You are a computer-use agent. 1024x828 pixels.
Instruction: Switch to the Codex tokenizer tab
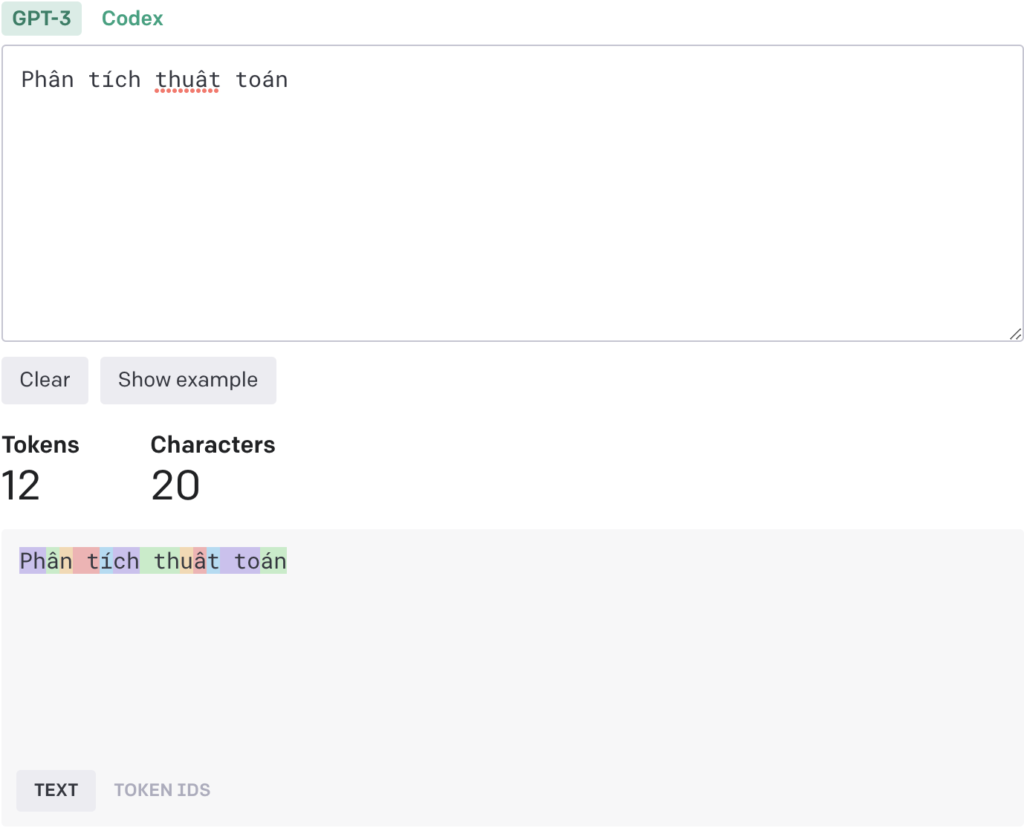pyautogui.click(x=131, y=18)
